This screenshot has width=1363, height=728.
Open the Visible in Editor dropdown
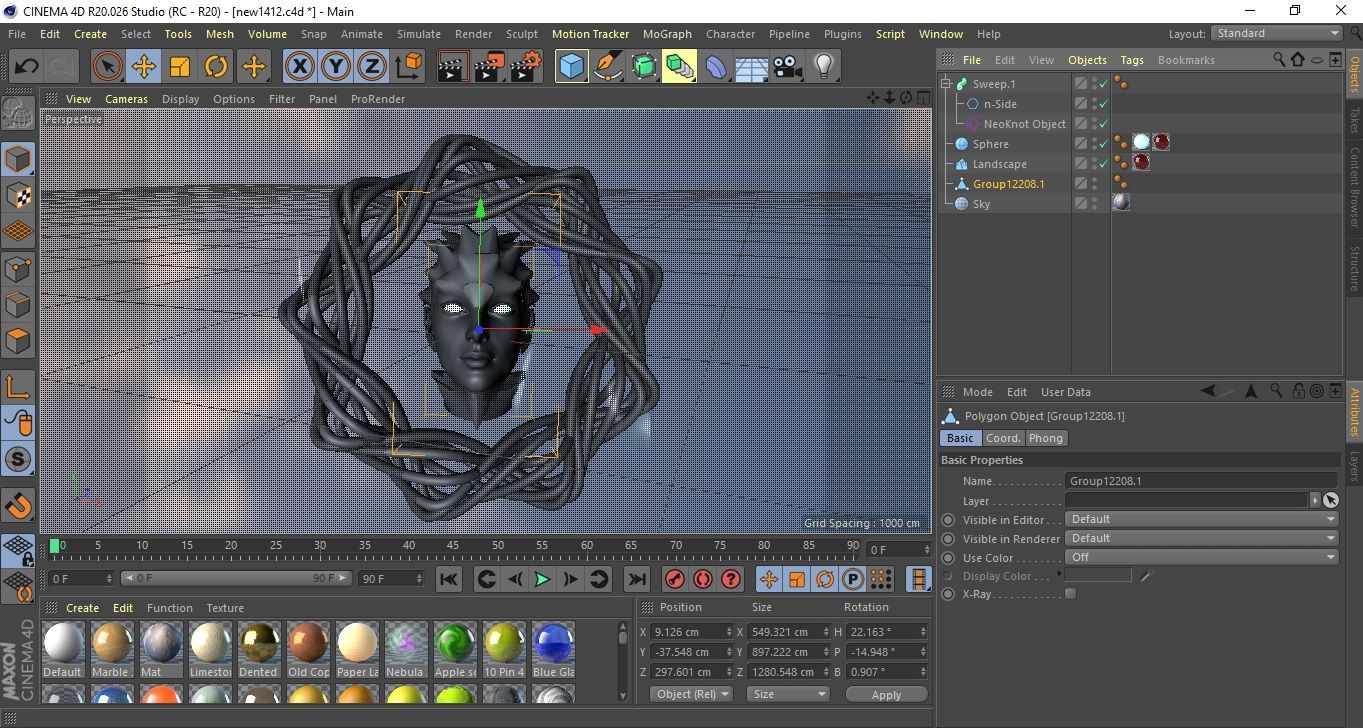tap(1201, 519)
